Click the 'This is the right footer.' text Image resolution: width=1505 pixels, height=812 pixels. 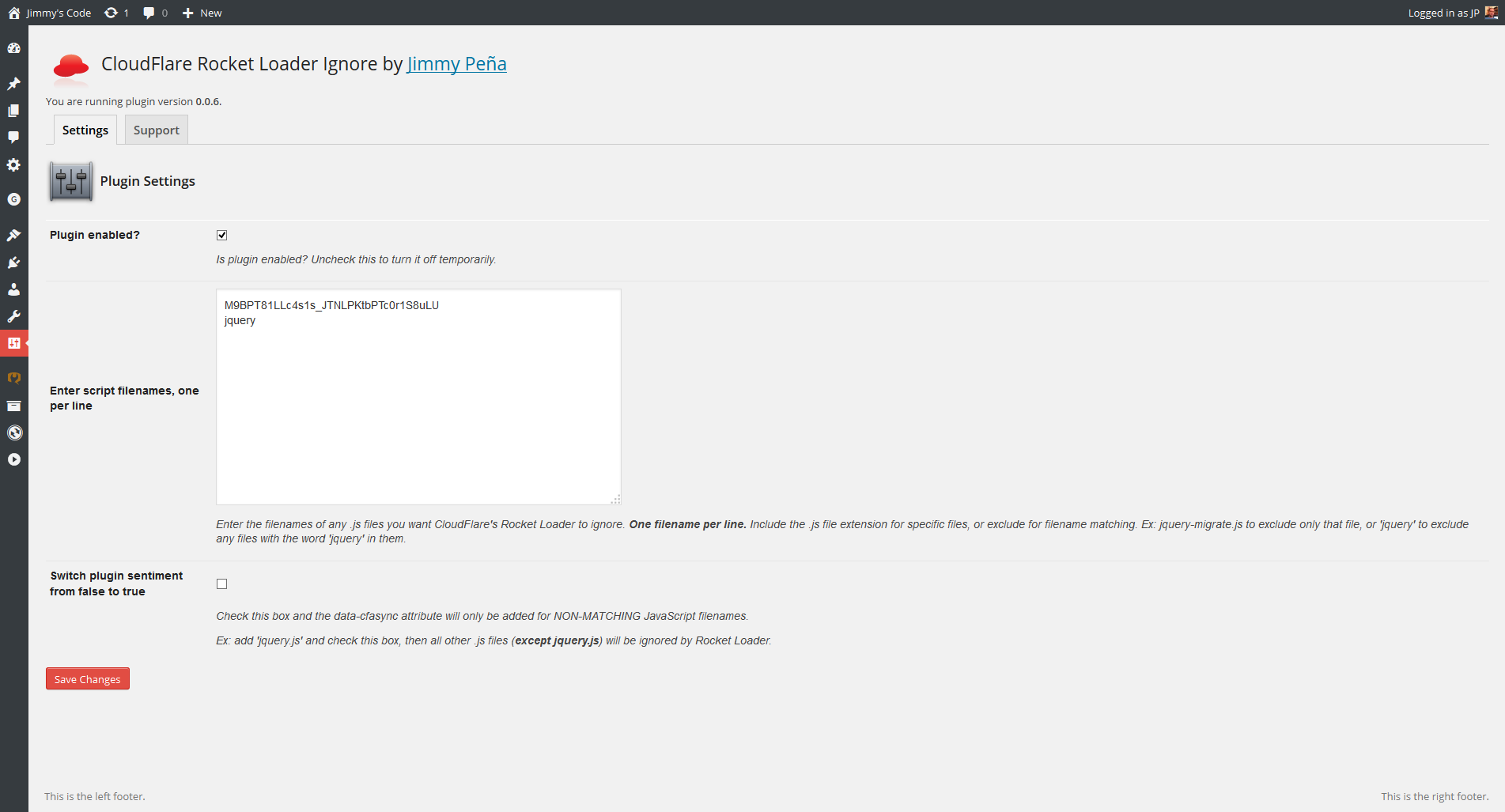[1435, 796]
